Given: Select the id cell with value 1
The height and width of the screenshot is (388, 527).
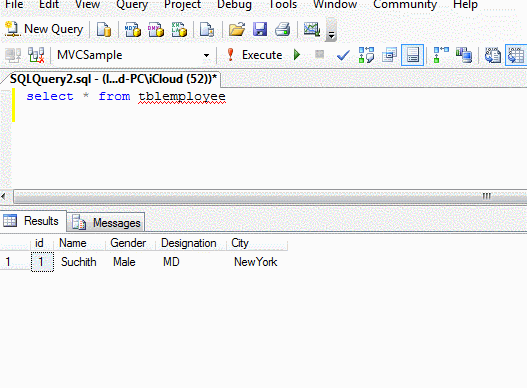Looking at the screenshot, I should pos(42,262).
